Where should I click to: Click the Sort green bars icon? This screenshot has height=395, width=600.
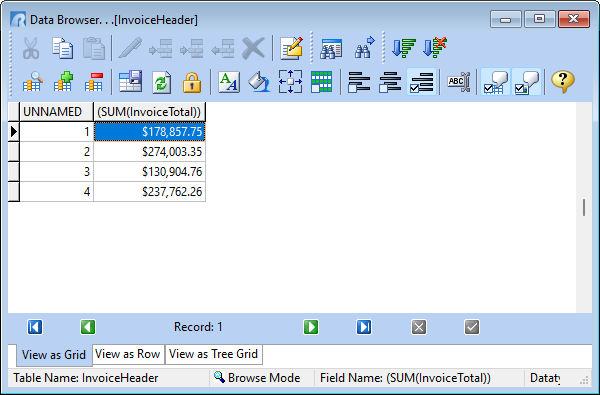pyautogui.click(x=404, y=48)
